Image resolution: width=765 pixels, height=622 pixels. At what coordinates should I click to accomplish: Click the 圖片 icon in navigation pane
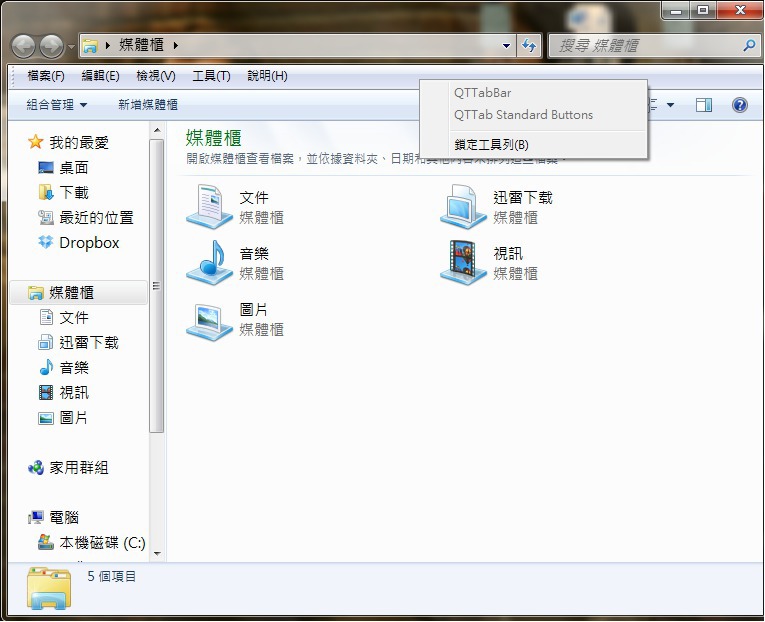(x=46, y=418)
